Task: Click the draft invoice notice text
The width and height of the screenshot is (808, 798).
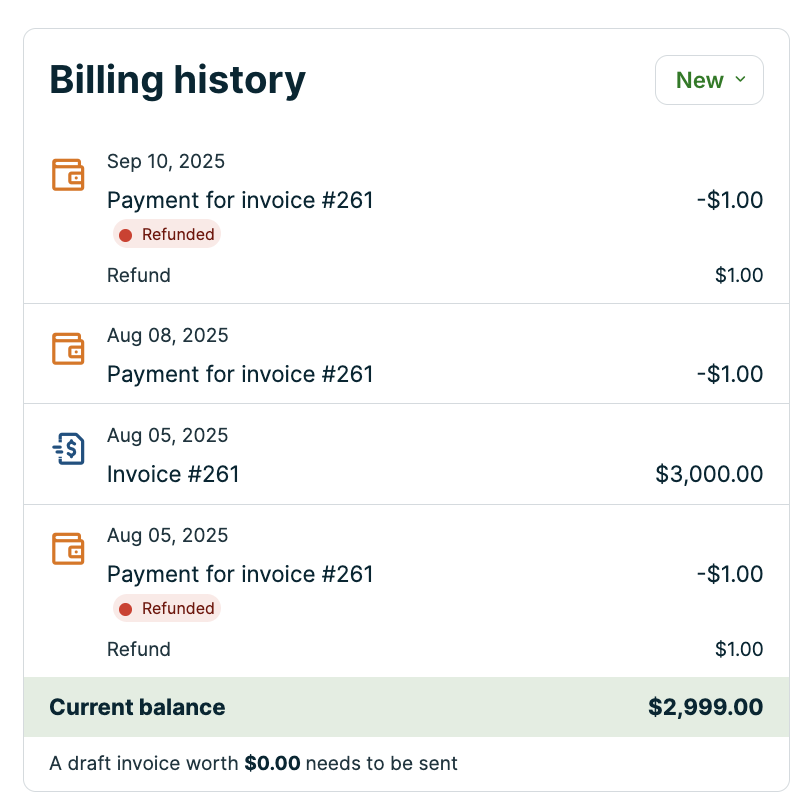Action: tap(253, 763)
